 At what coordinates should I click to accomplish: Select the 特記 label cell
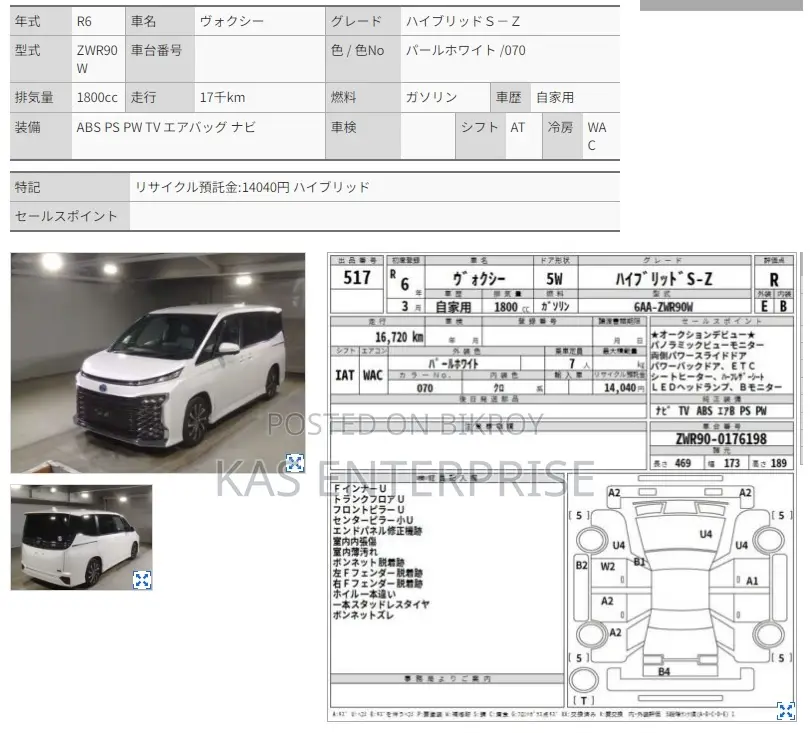(x=70, y=187)
